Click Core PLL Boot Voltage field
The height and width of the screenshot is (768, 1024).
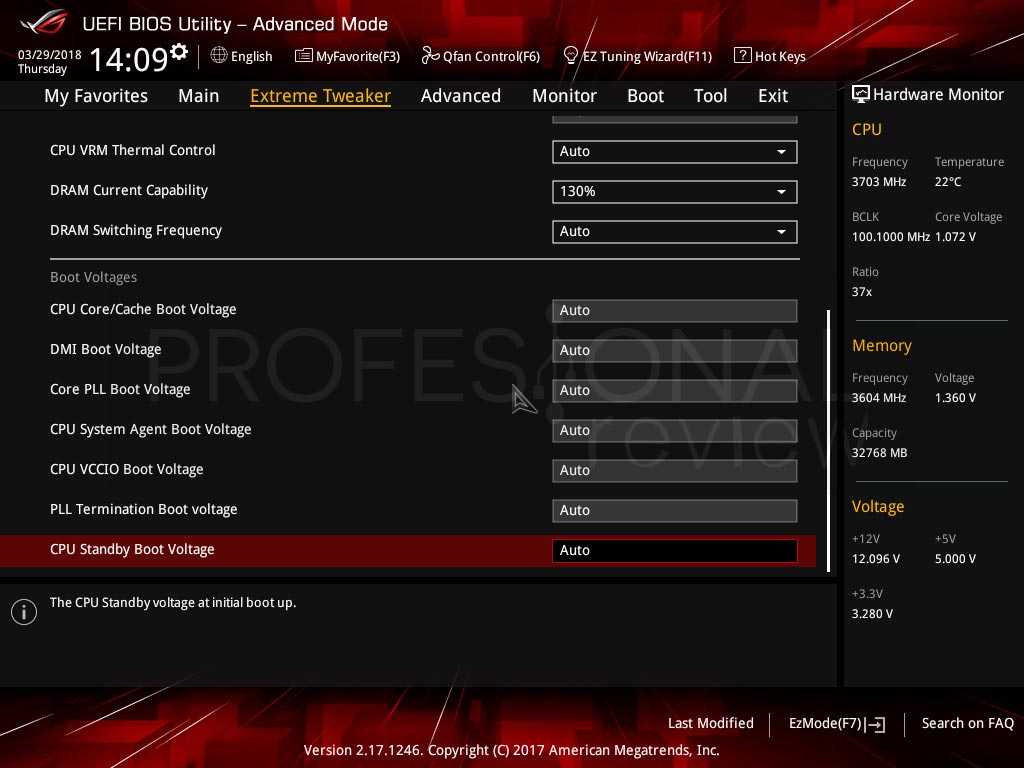pyautogui.click(x=675, y=391)
